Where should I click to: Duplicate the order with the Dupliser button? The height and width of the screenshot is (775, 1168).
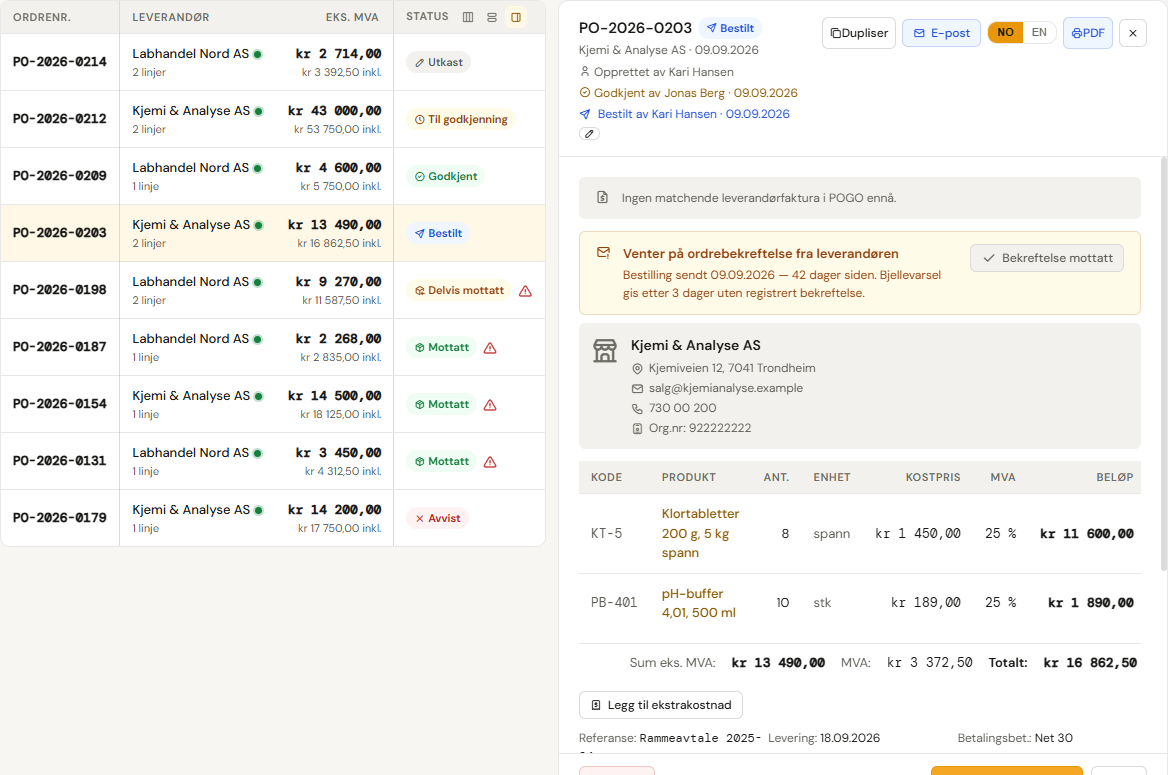(x=859, y=34)
